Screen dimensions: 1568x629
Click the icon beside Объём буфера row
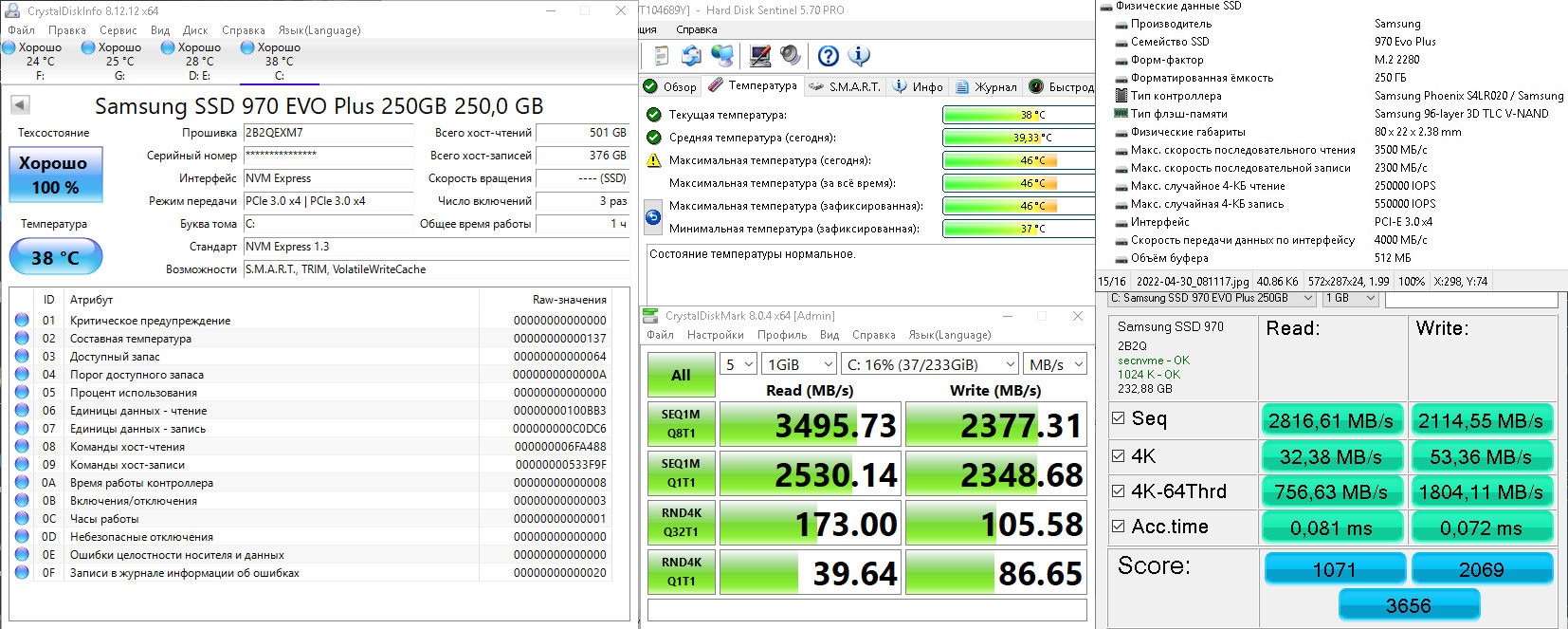[1121, 258]
